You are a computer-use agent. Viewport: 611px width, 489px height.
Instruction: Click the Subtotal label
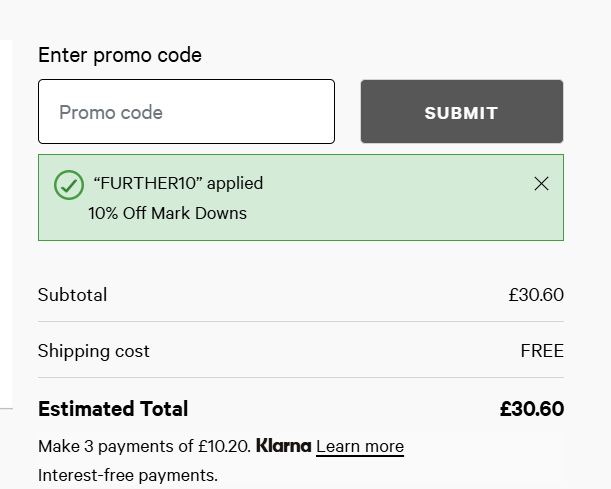[x=72, y=295]
